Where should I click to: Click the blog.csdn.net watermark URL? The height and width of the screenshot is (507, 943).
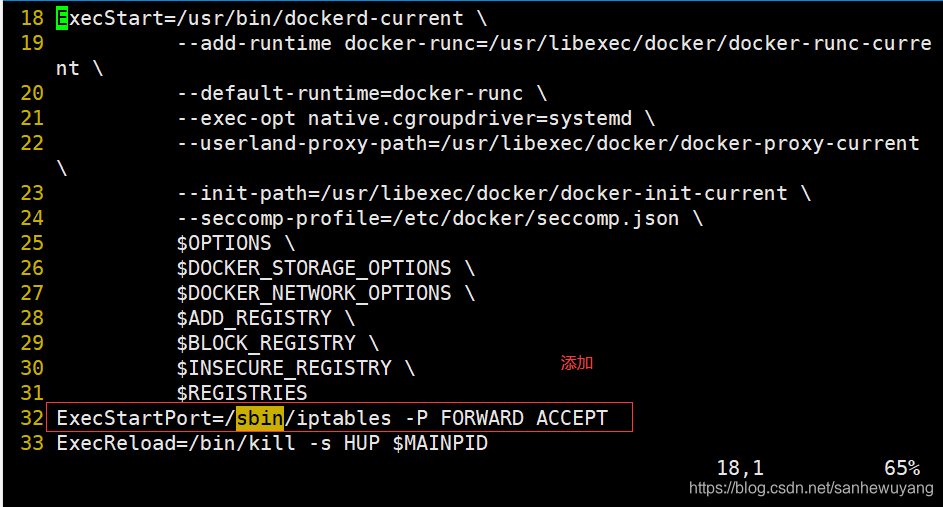coord(810,488)
